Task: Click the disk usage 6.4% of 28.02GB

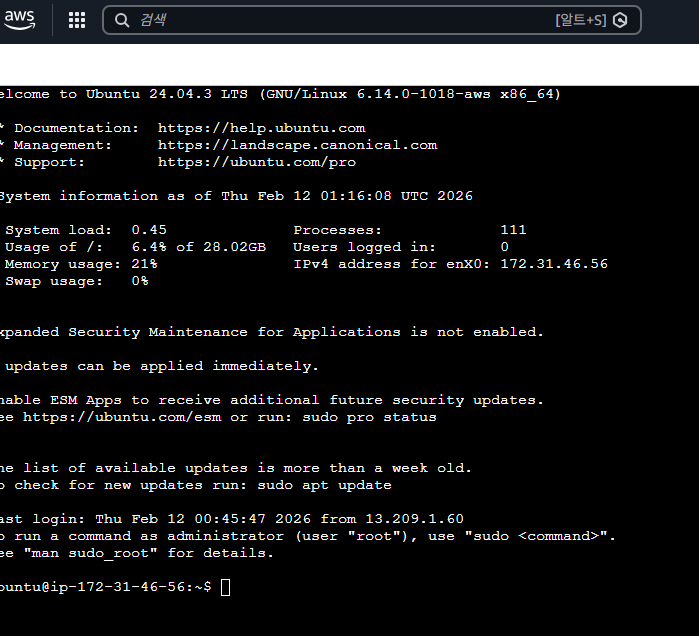Action: pos(198,247)
